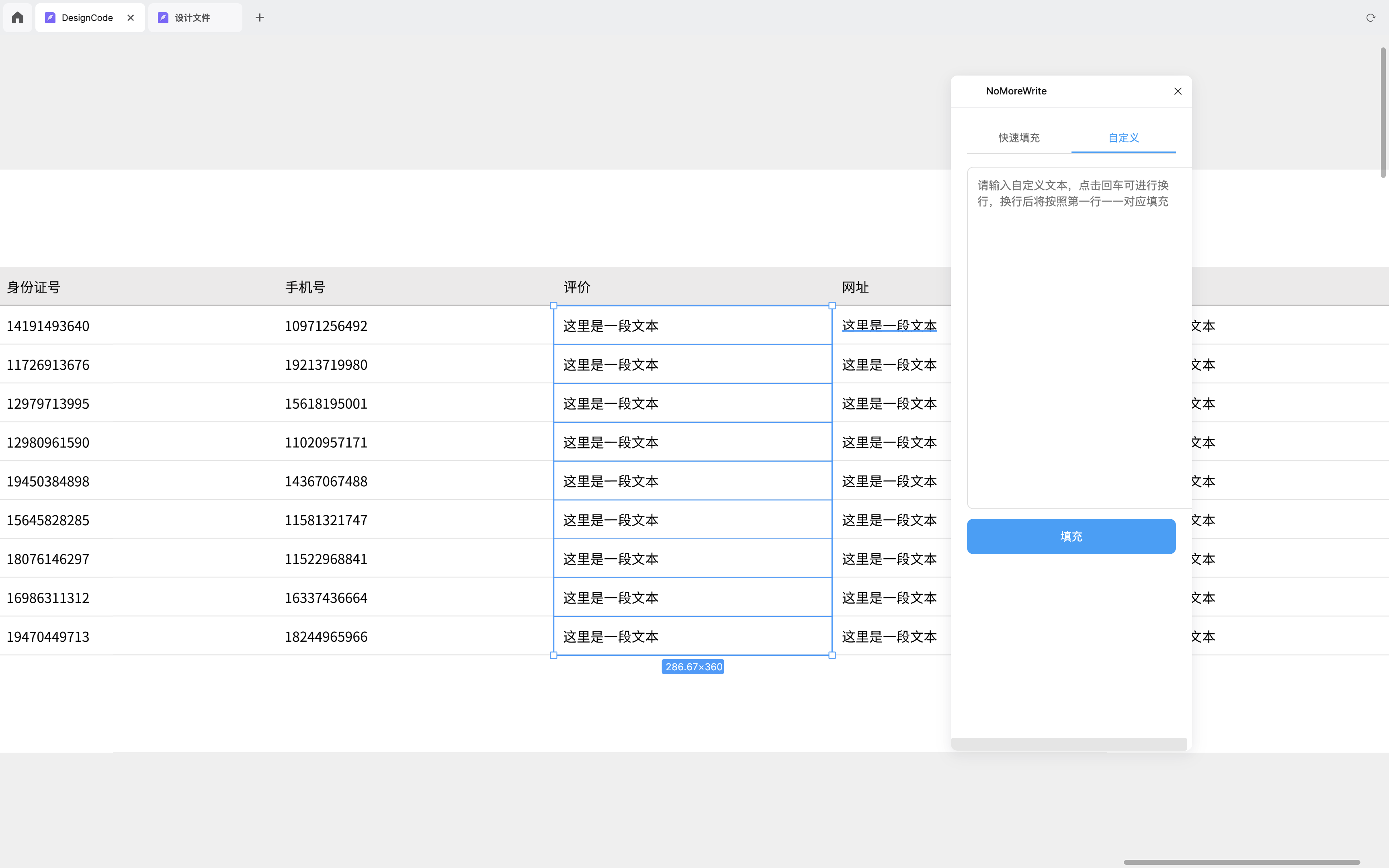The height and width of the screenshot is (868, 1389).
Task: Switch to the 设计文件 tab
Action: pyautogui.click(x=195, y=18)
